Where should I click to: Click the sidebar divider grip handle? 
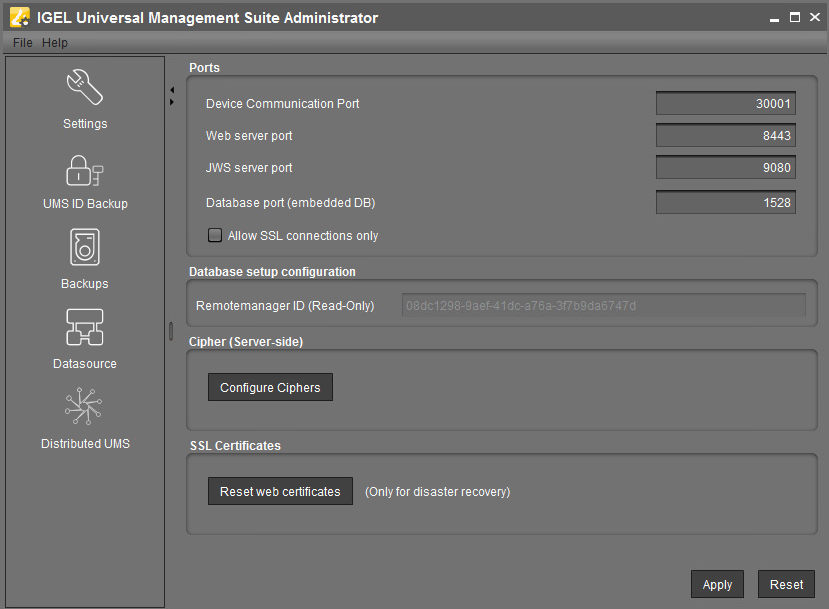170,330
